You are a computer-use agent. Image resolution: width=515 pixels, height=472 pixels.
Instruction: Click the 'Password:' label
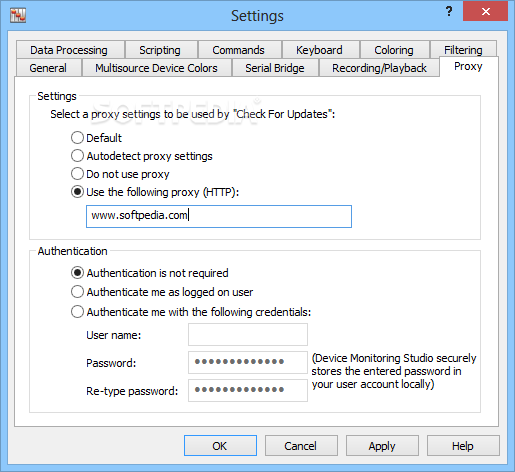pyautogui.click(x=111, y=363)
